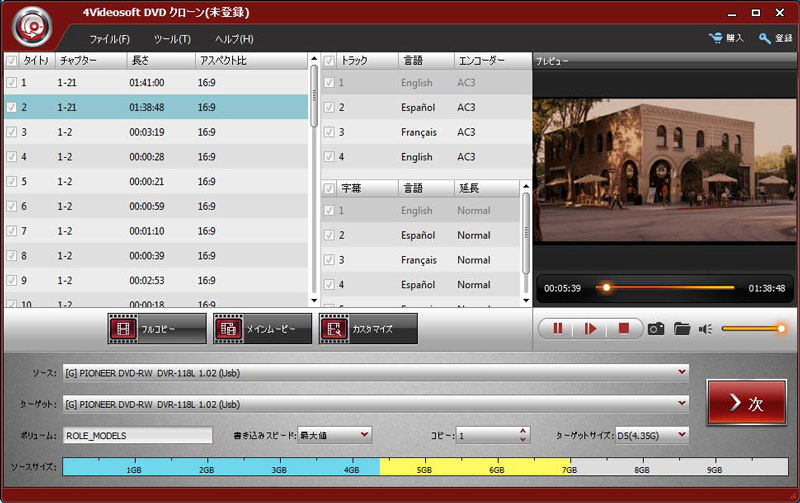Mute audio with the speaker icon
Screen dimensions: 800x503
coord(706,328)
